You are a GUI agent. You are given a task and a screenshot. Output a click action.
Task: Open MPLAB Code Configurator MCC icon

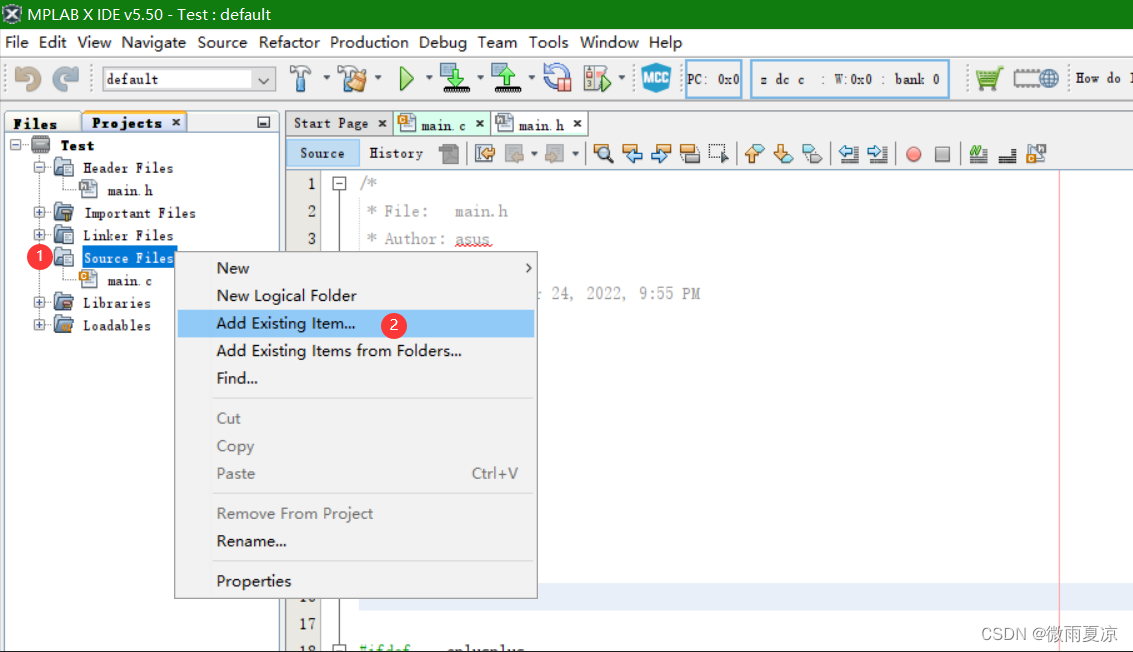[656, 78]
